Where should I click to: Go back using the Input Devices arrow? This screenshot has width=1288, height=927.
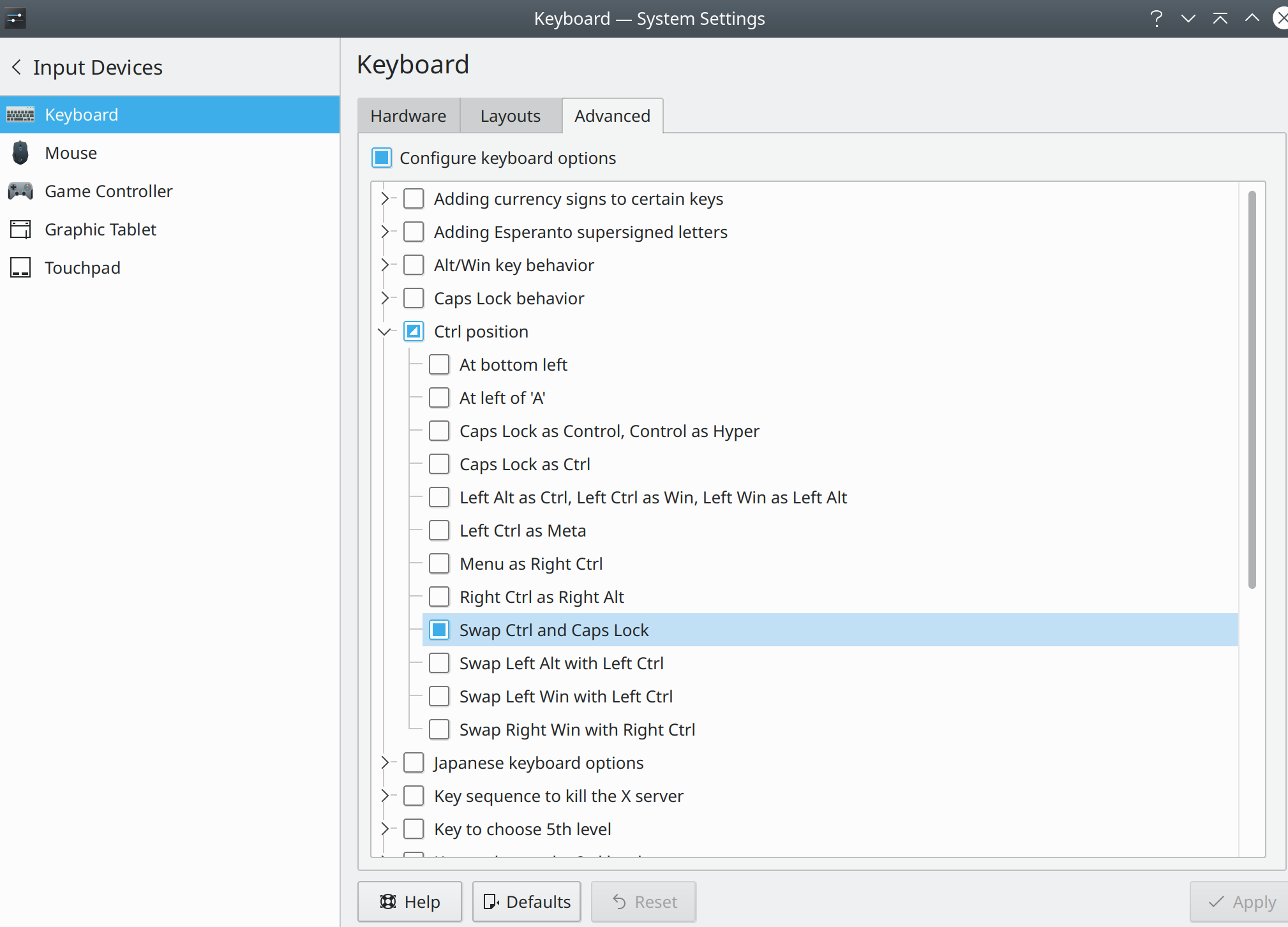(x=17, y=67)
